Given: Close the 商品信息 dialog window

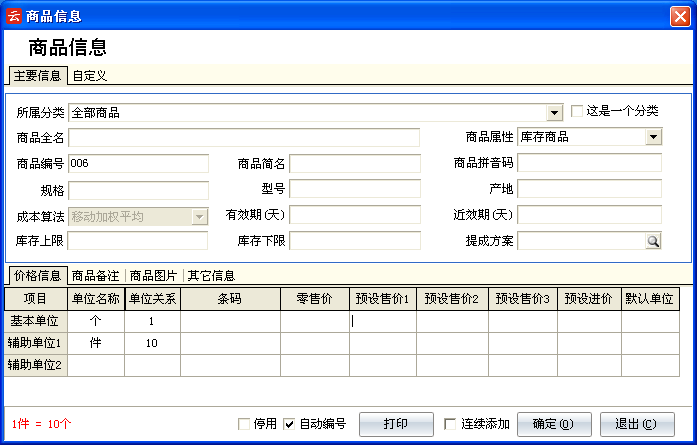Looking at the screenshot, I should tap(679, 16).
